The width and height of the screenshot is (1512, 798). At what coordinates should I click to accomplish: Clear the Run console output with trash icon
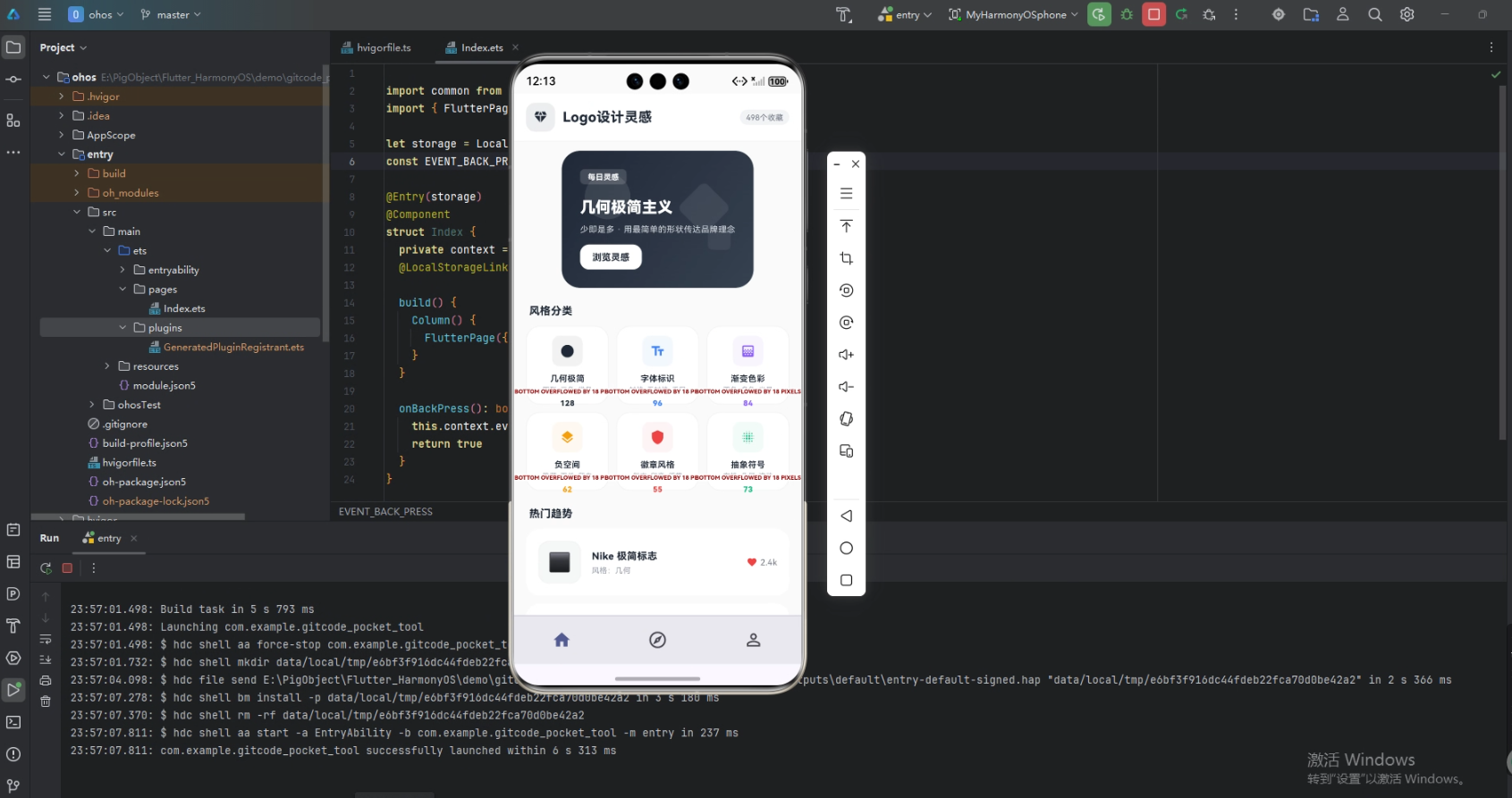pos(46,702)
